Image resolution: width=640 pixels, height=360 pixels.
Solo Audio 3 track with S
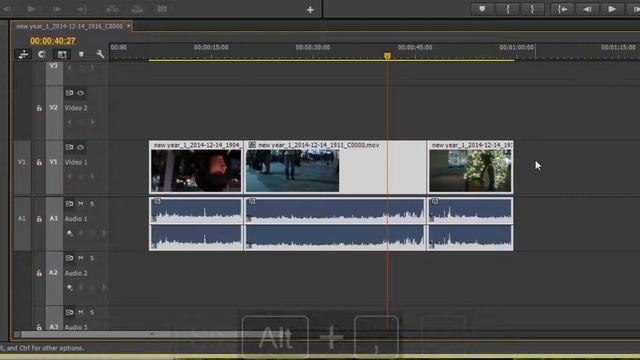pyautogui.click(x=92, y=312)
